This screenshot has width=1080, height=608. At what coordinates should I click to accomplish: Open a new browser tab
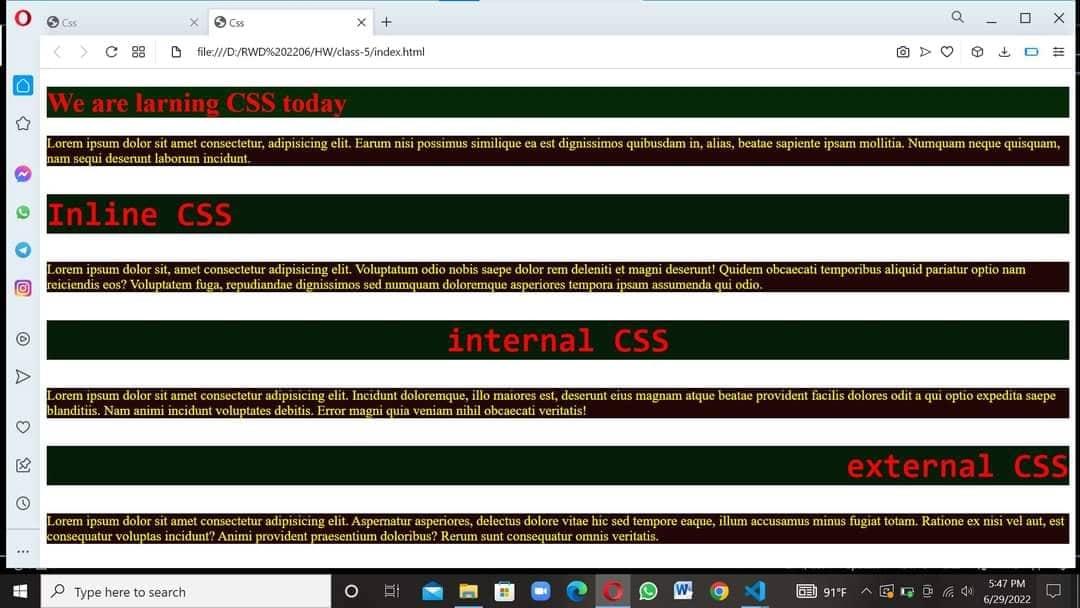coord(386,21)
